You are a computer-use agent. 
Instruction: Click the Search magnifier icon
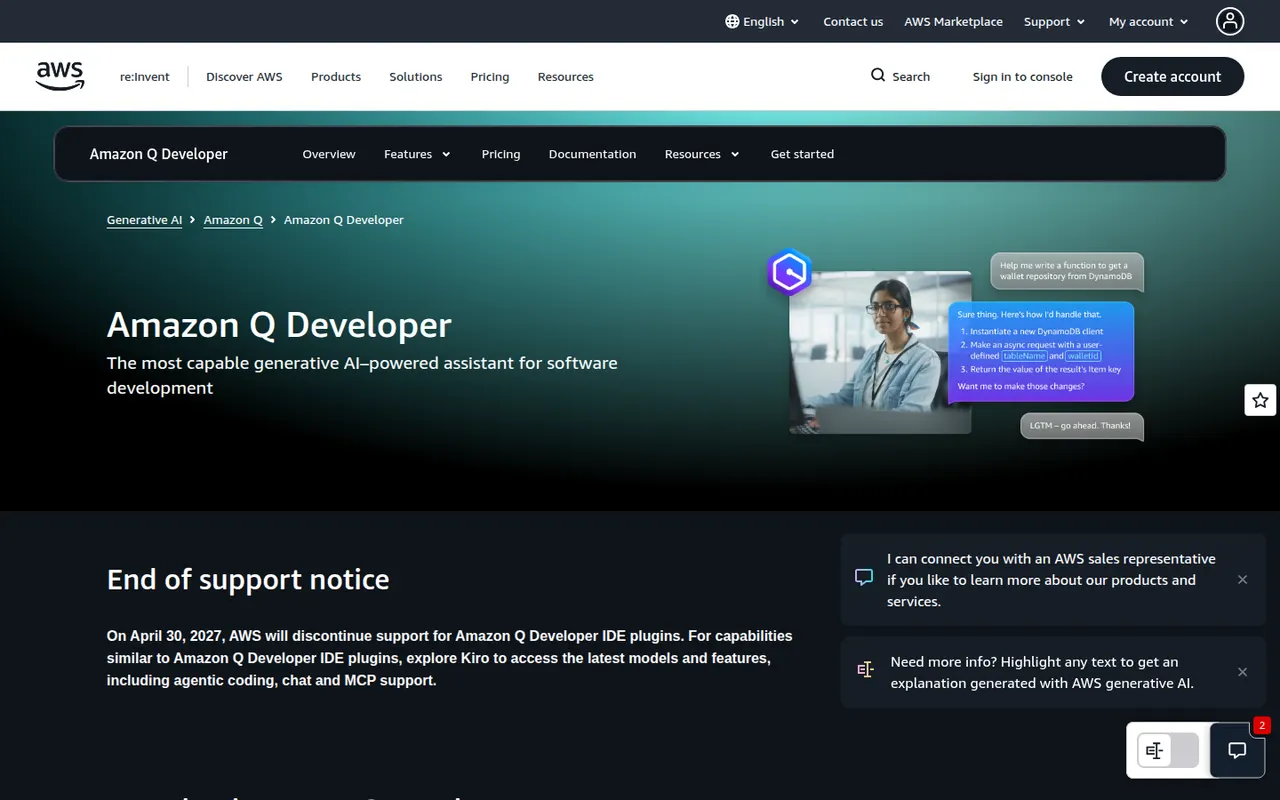[878, 75]
